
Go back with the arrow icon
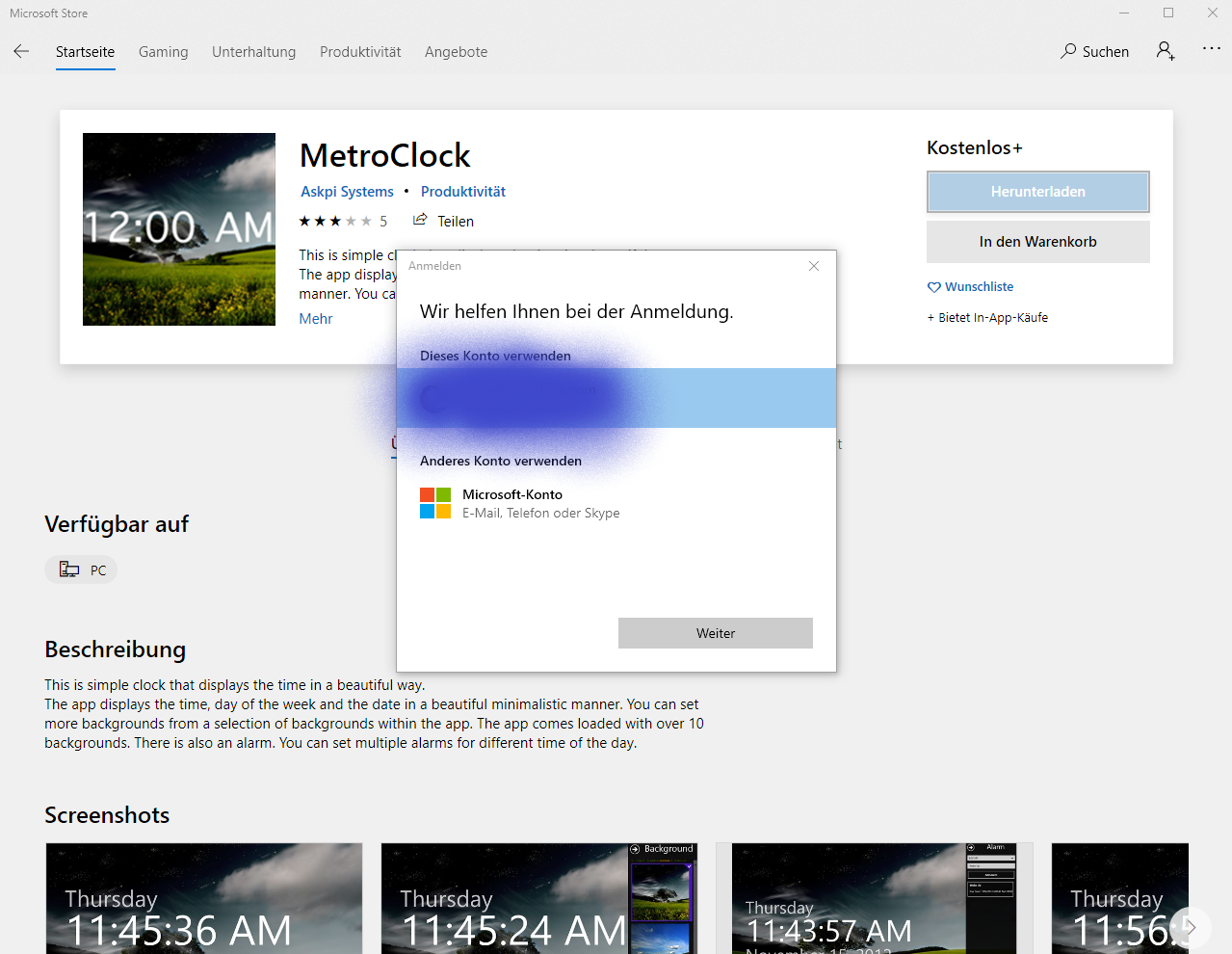(x=21, y=51)
